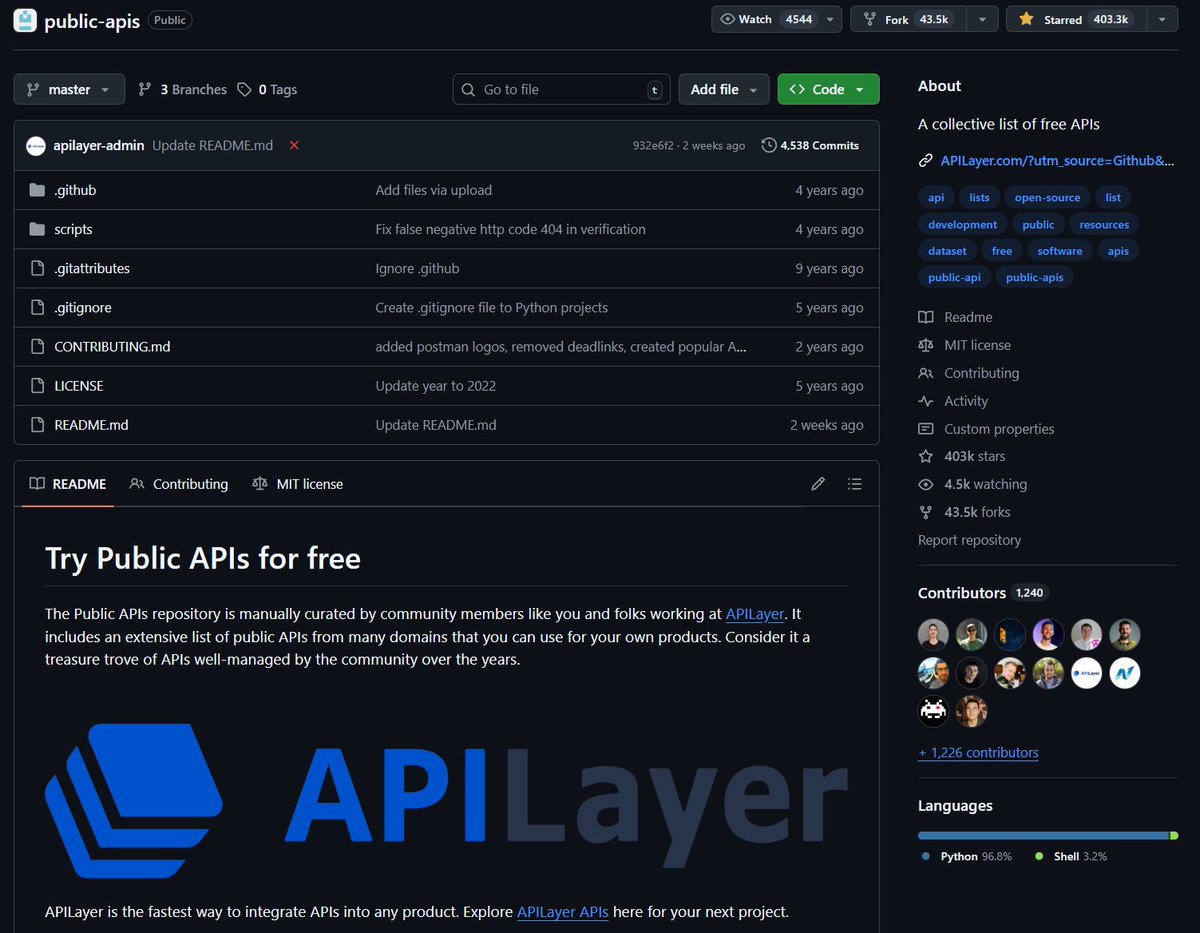Click Report repository
Screen dimensions: 1200x933
pos(970,540)
